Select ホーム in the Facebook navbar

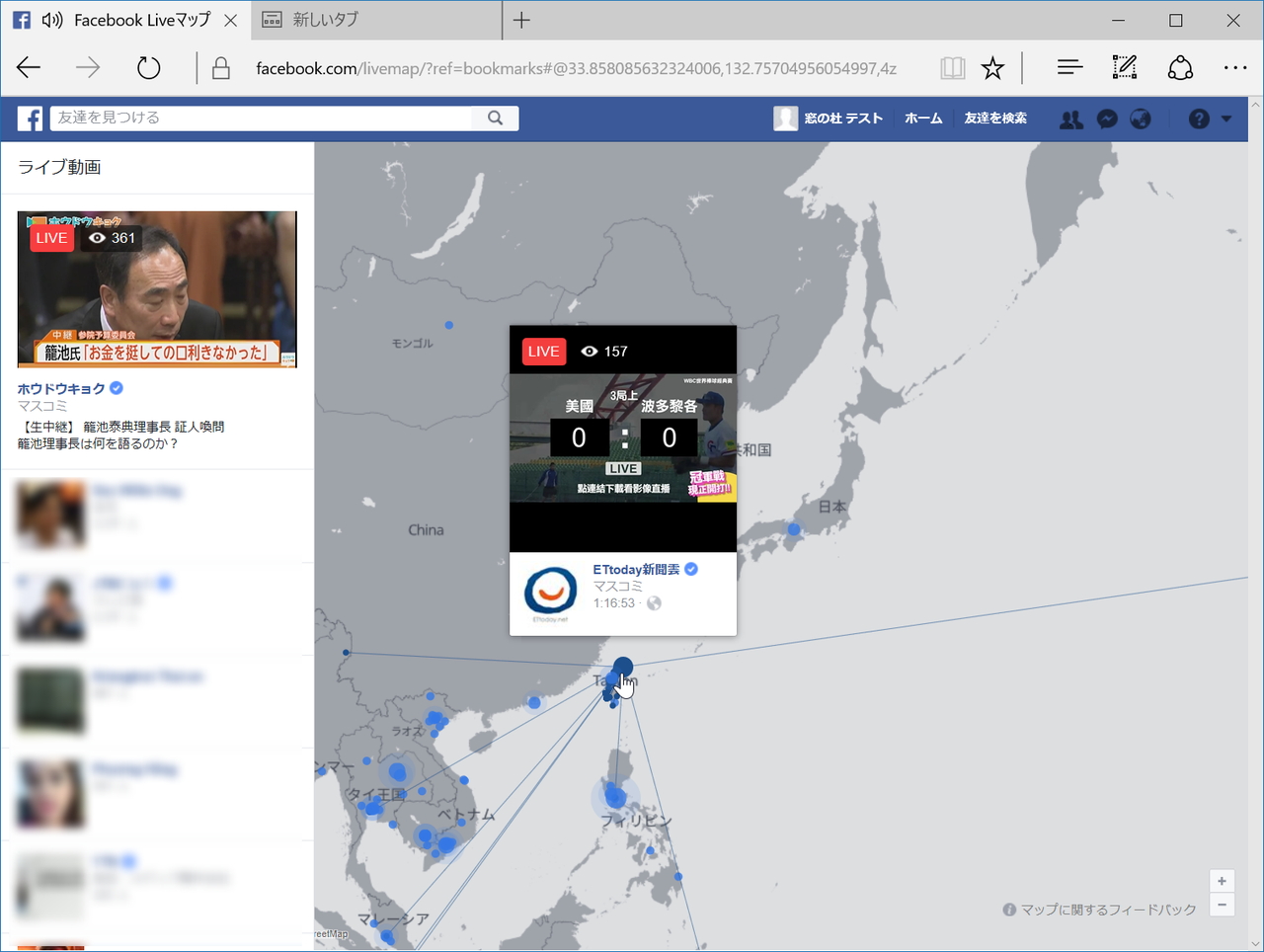(922, 119)
